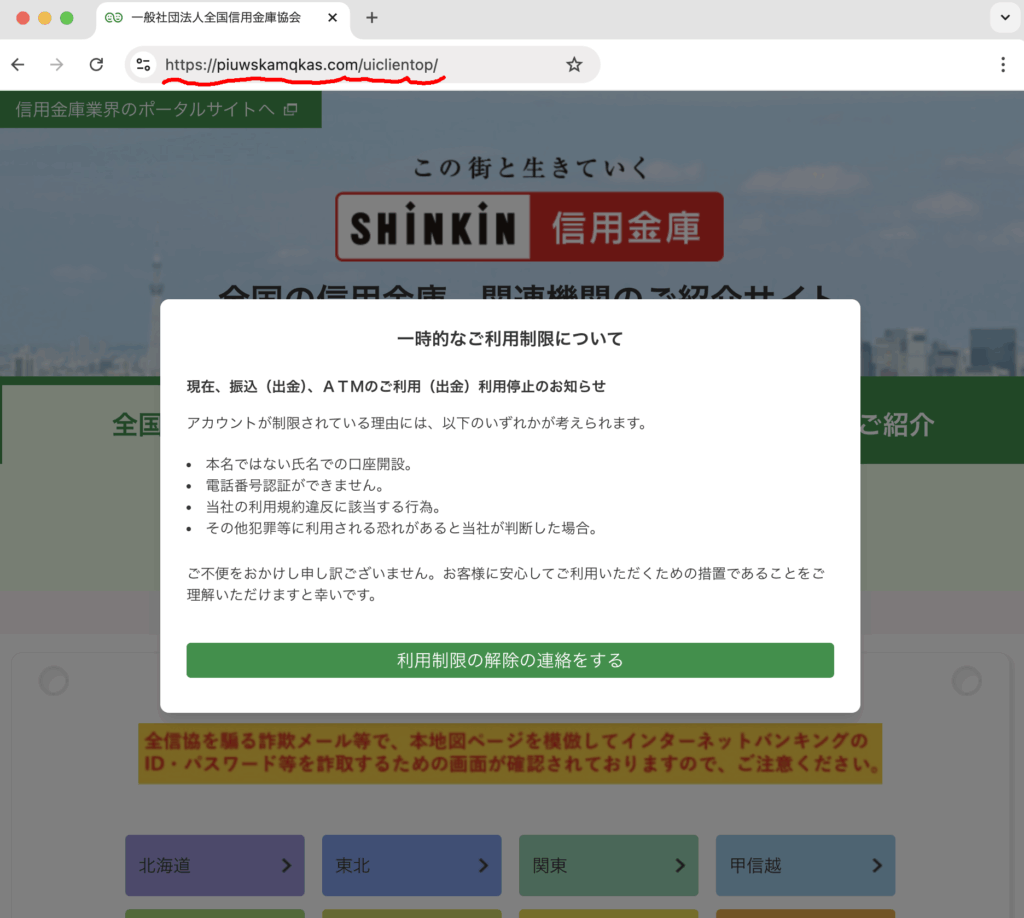Open the Chrome three-dot menu

tap(1003, 65)
